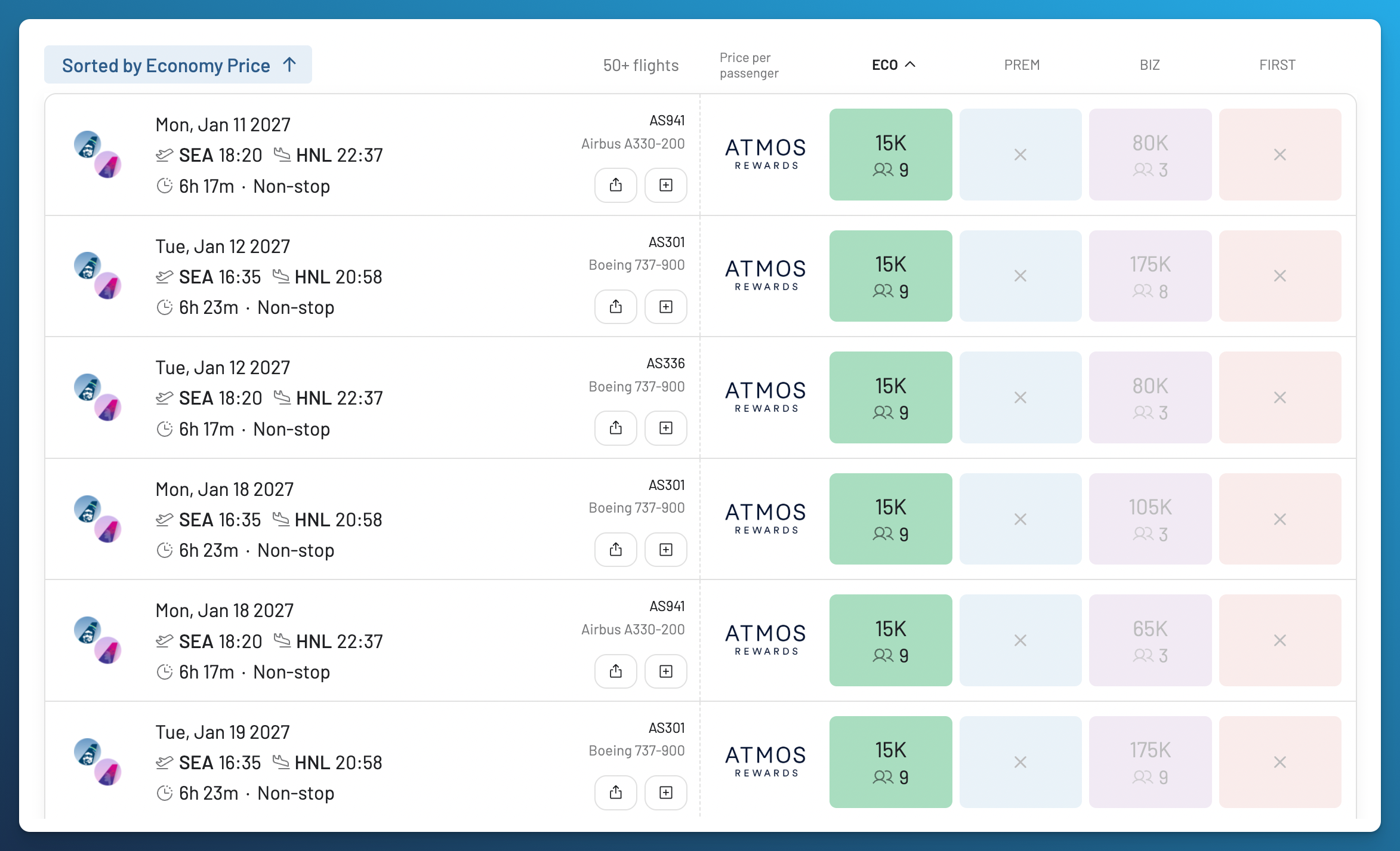Select 15K economy fare on Jan 18 AS941

click(890, 640)
